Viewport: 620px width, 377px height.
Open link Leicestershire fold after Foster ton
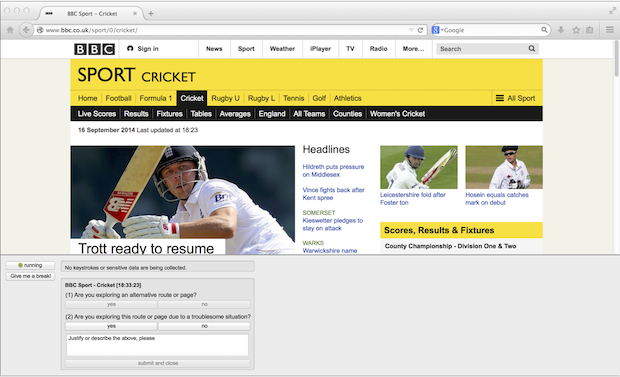413,199
